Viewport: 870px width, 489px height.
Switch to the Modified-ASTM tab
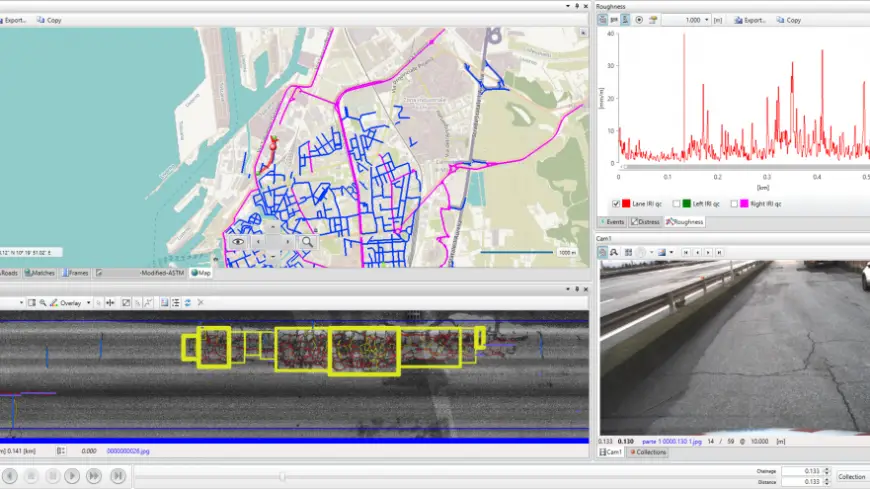[140, 273]
